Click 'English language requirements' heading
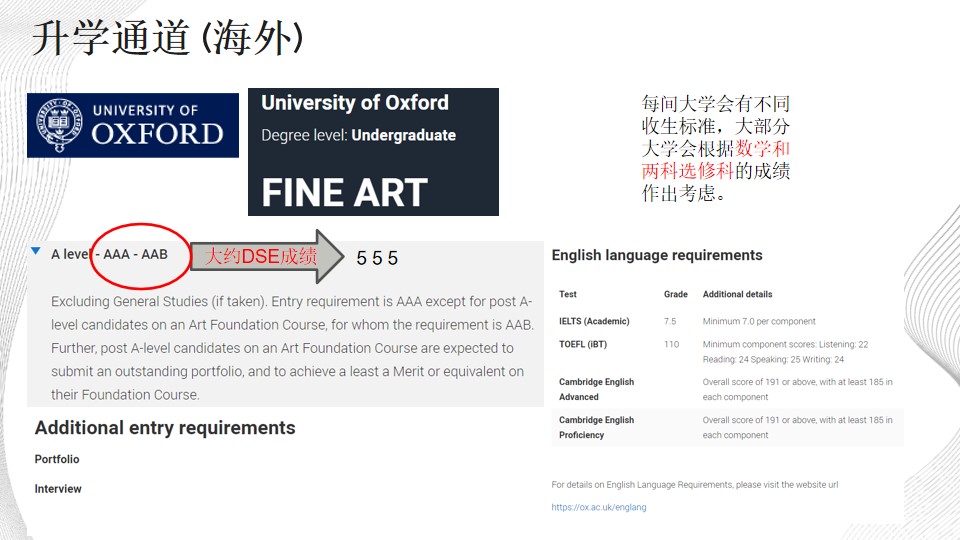 point(657,255)
